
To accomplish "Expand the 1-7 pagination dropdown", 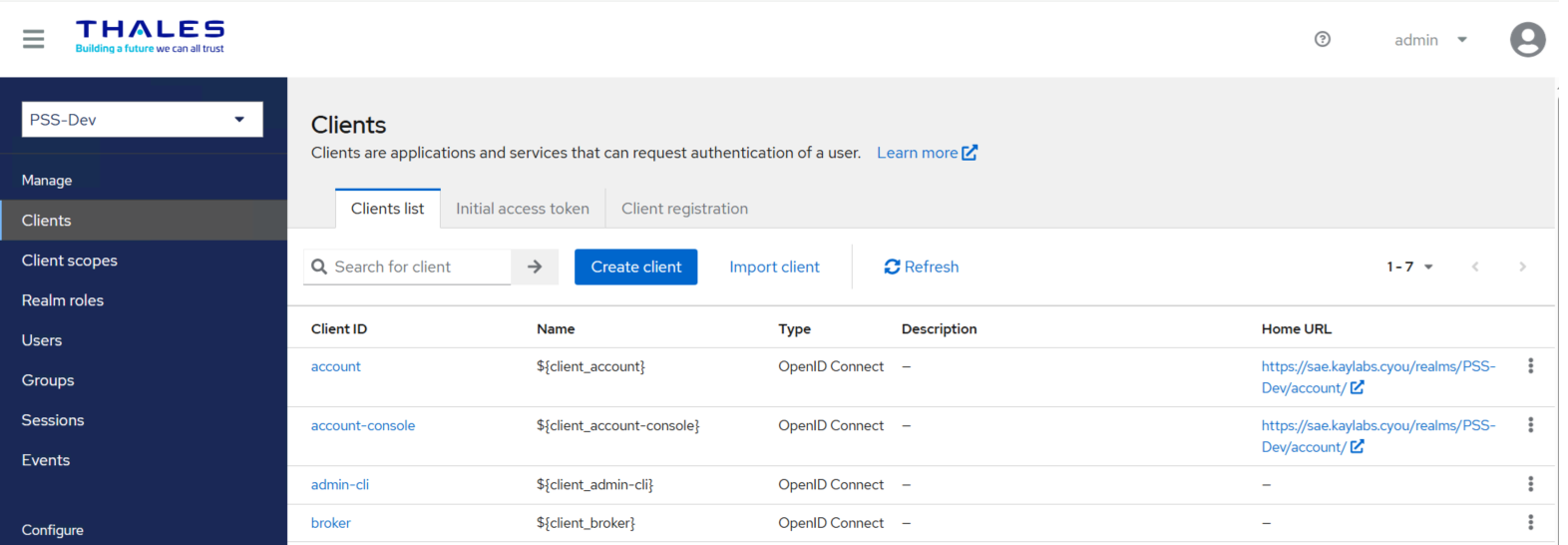I will 1409,267.
